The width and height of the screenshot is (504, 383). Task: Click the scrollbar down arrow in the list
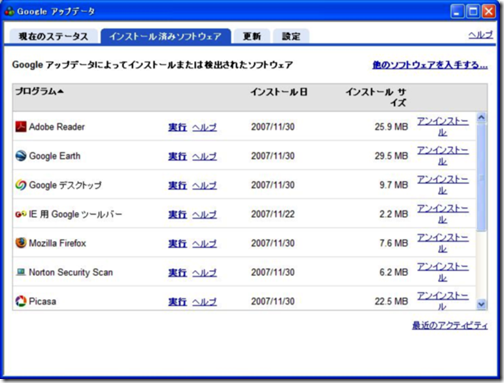pos(481,304)
